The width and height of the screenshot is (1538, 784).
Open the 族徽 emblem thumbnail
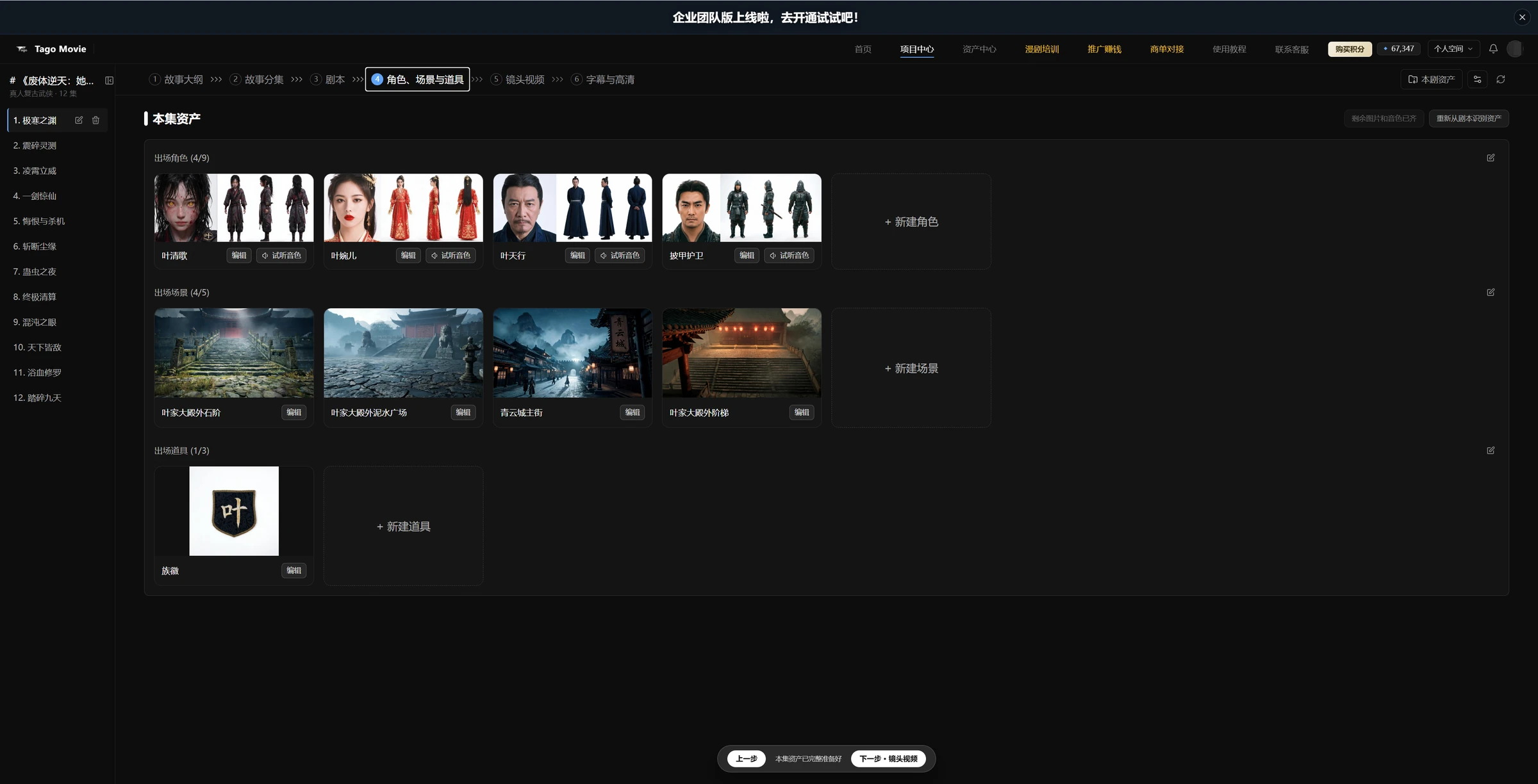pyautogui.click(x=234, y=511)
